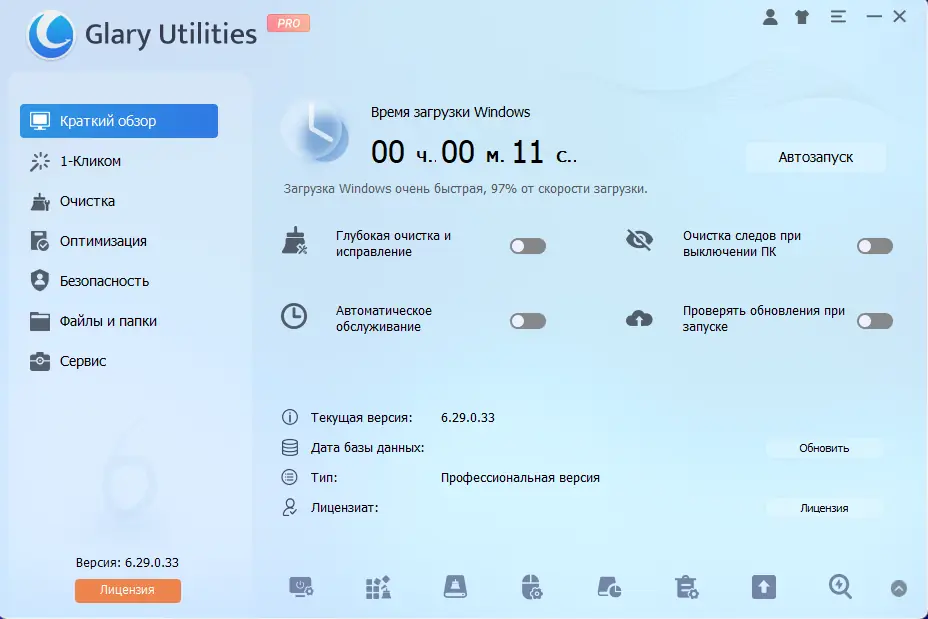
Task: Open Автозапуск settings
Action: point(816,157)
